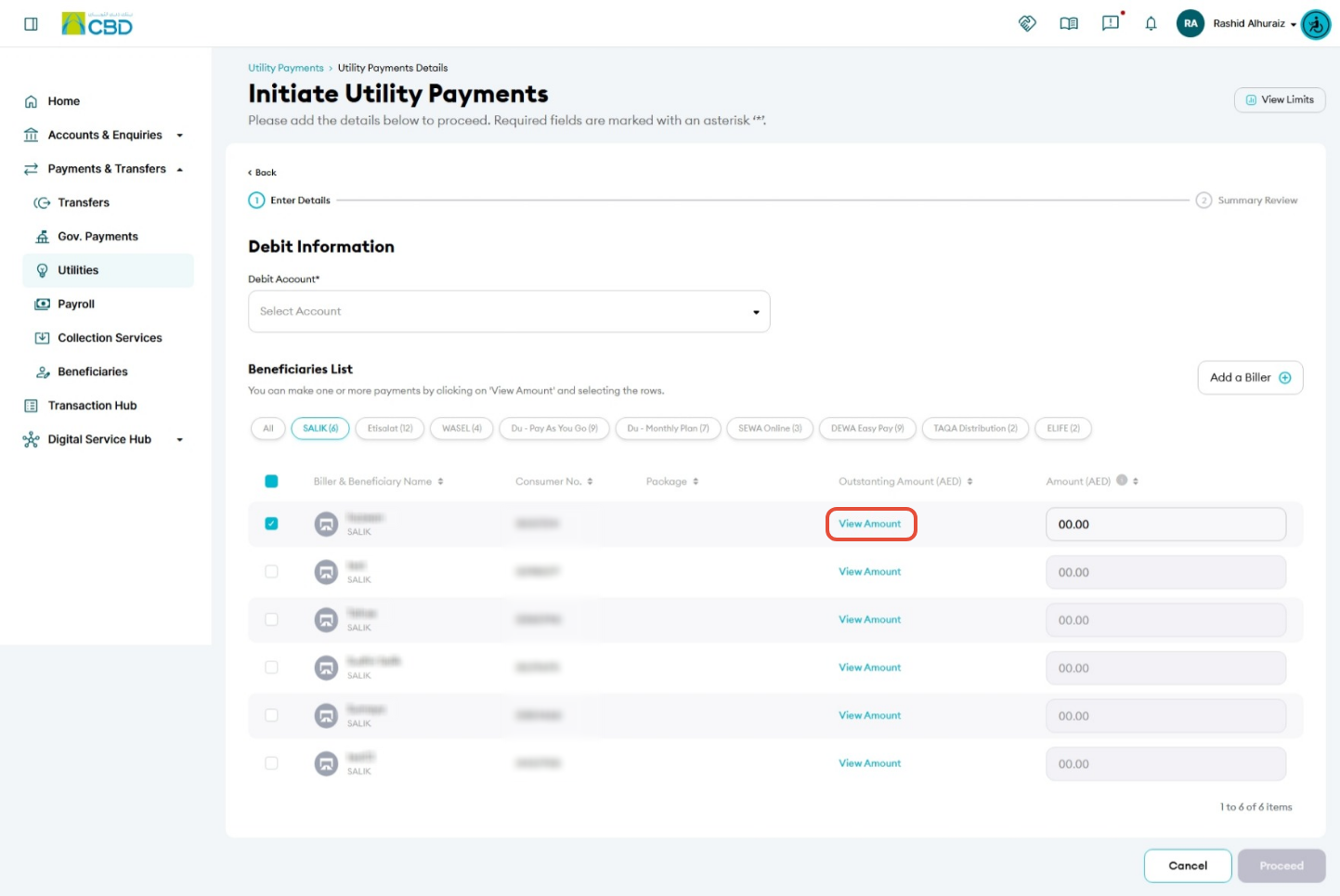This screenshot has width=1340, height=896.
Task: Click first row amount input field
Action: [1165, 524]
